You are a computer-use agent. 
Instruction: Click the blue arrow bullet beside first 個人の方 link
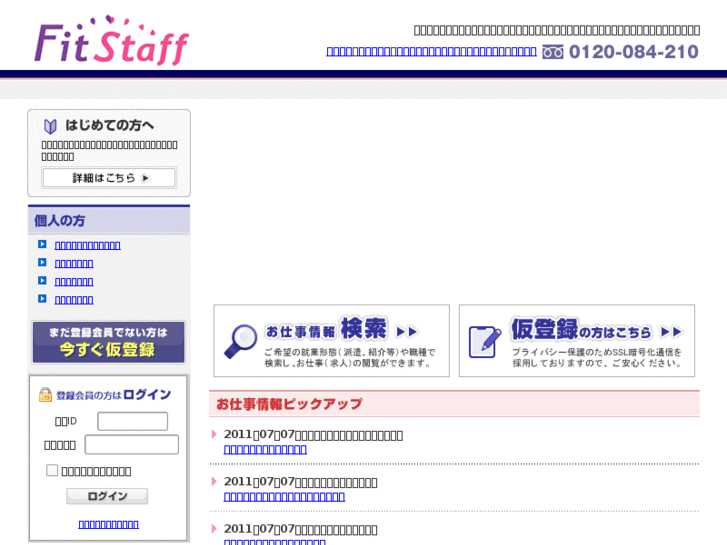(x=42, y=244)
